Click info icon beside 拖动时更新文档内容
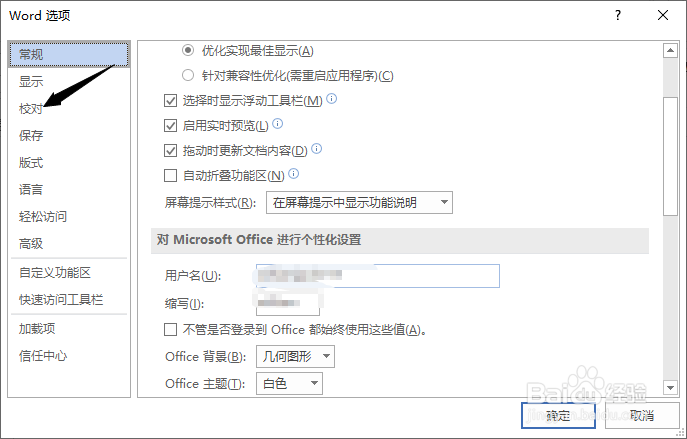The width and height of the screenshot is (687, 439). pos(317,149)
